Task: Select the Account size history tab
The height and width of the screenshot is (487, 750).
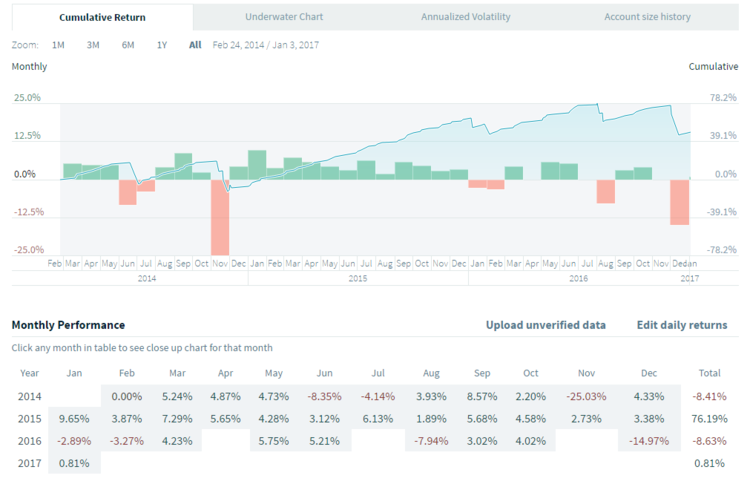Action: point(647,17)
